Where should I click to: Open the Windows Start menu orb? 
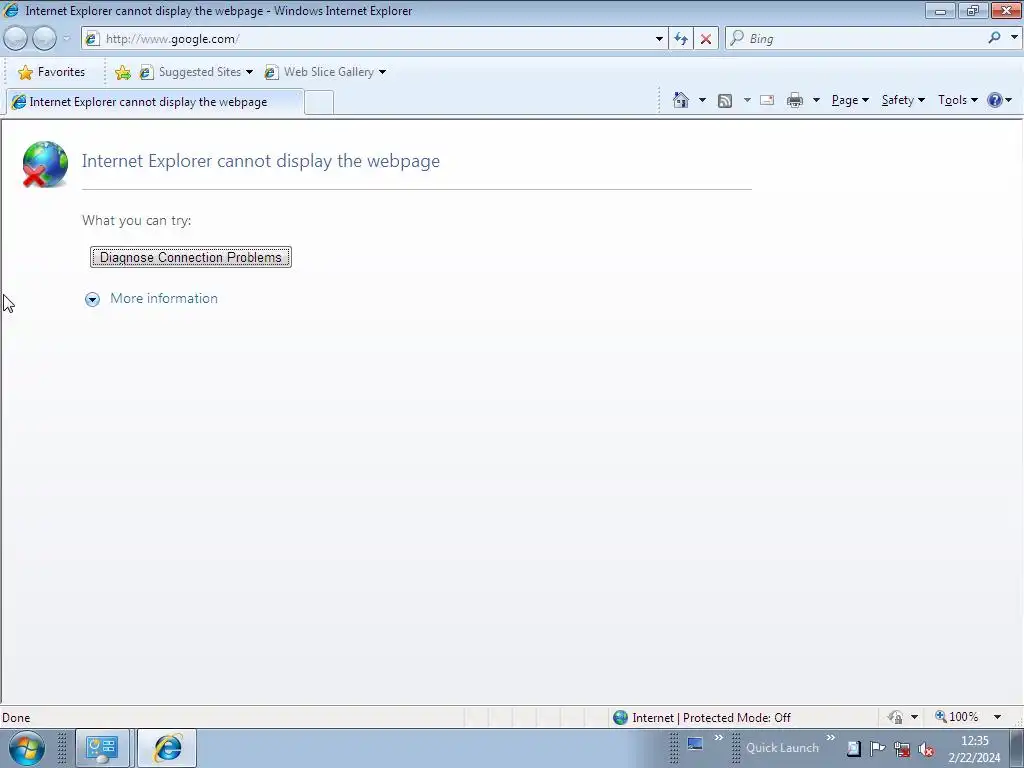pyautogui.click(x=27, y=748)
